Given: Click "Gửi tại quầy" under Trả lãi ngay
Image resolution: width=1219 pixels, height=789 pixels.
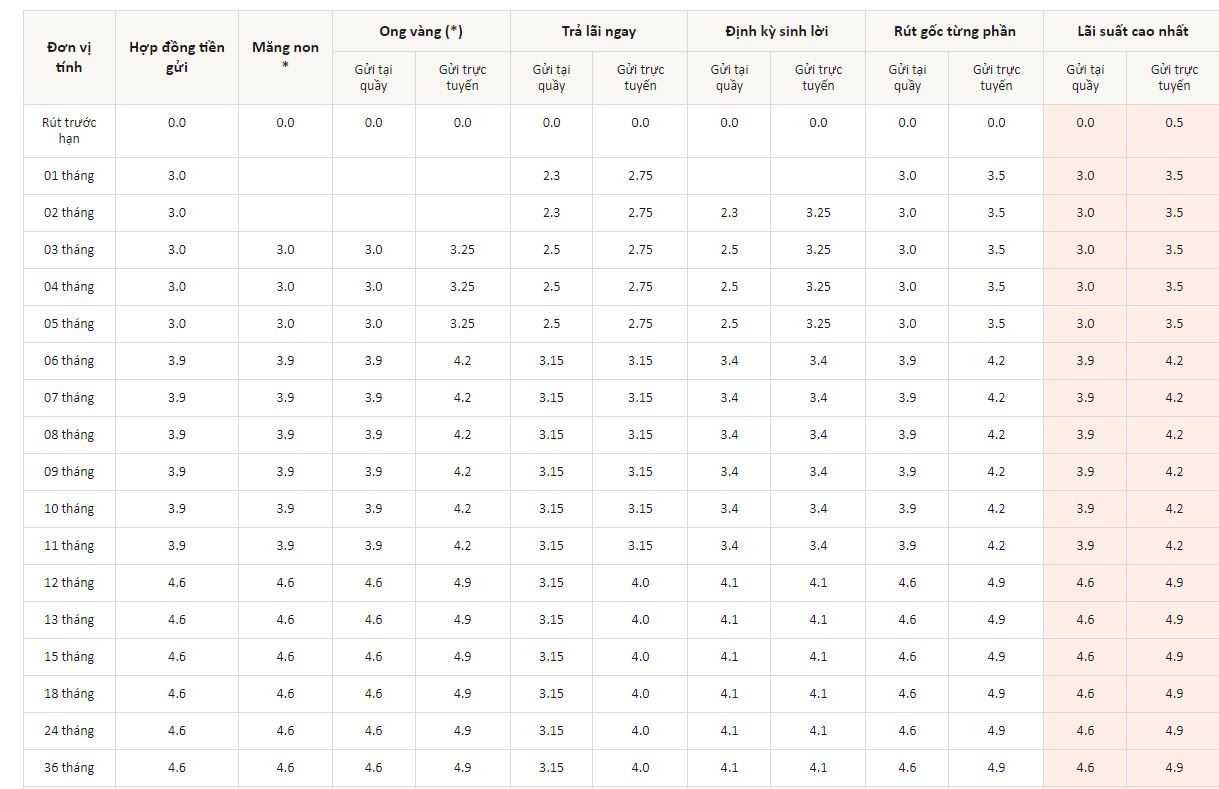Looking at the screenshot, I should pos(551,77).
